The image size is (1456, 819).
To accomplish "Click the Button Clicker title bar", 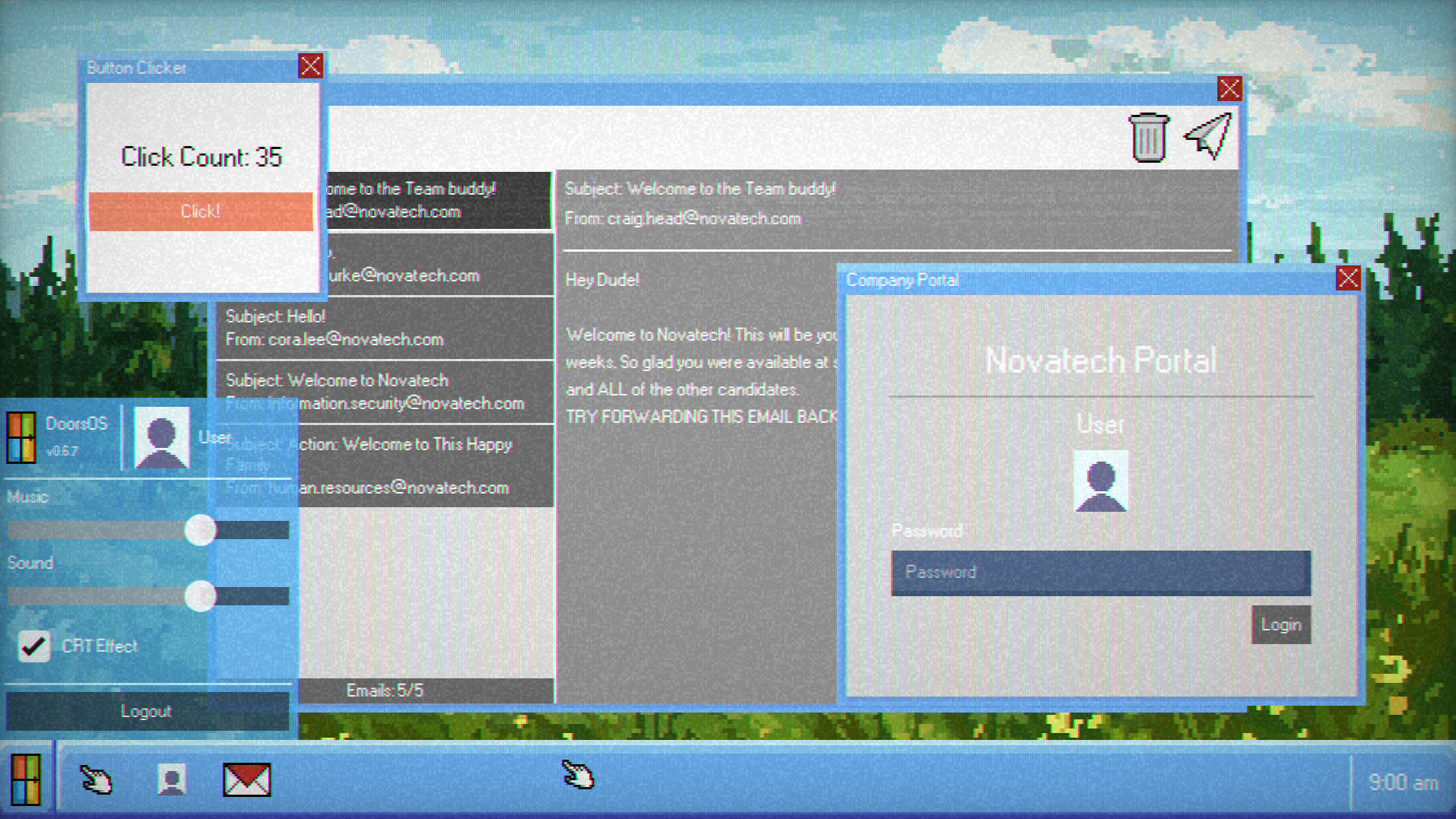I will pos(190,68).
